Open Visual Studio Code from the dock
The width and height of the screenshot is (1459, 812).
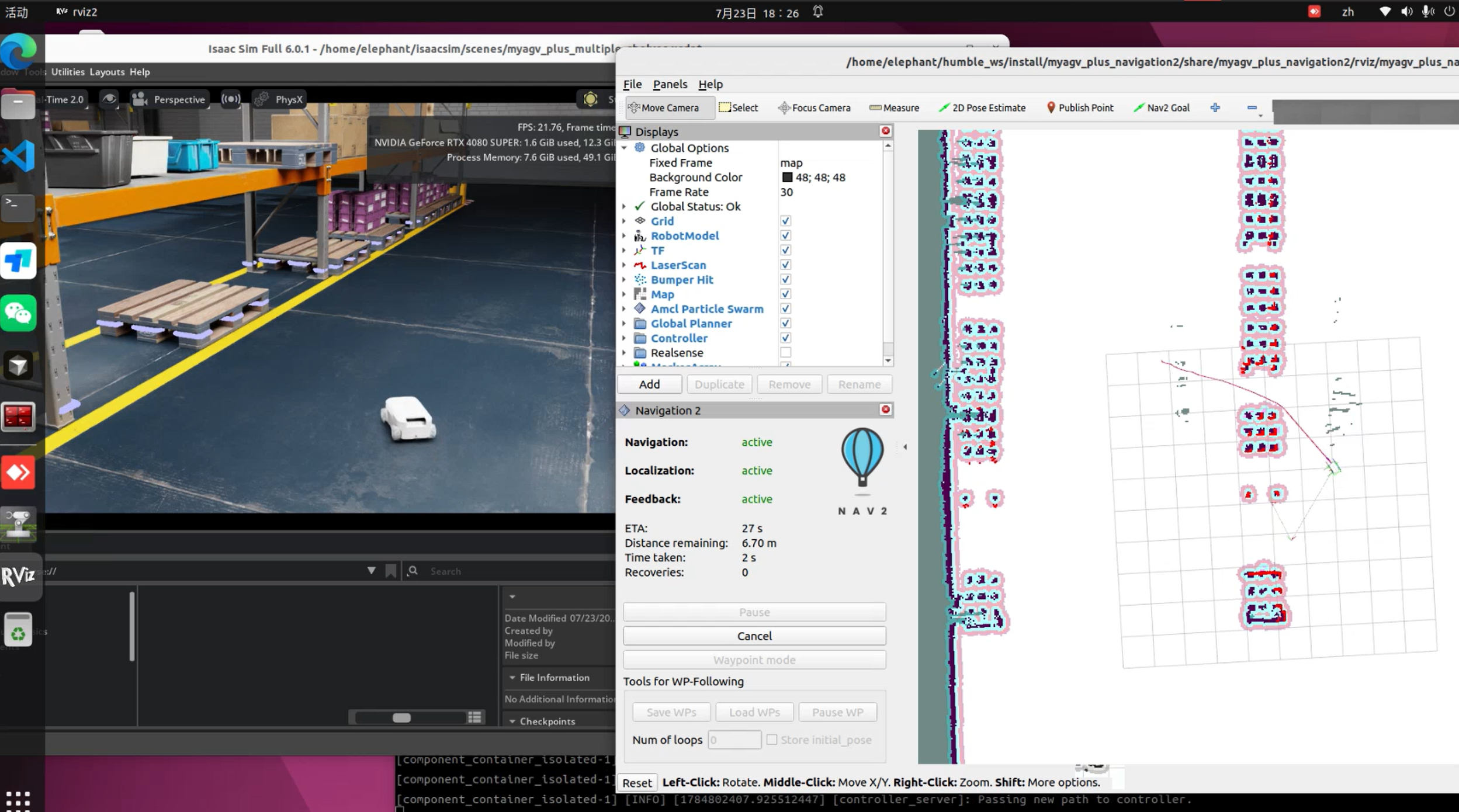18,156
